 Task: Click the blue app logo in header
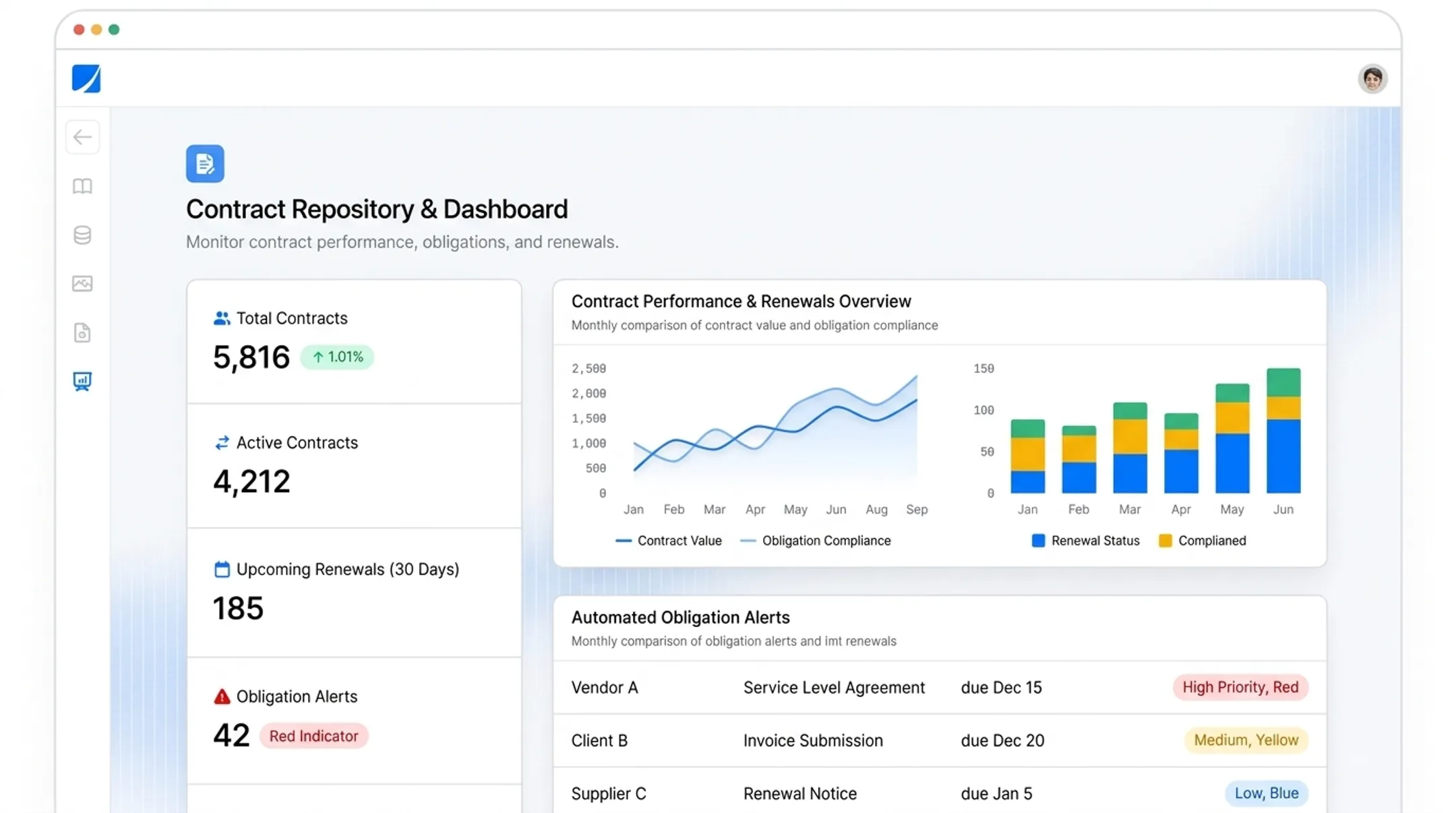click(x=86, y=79)
